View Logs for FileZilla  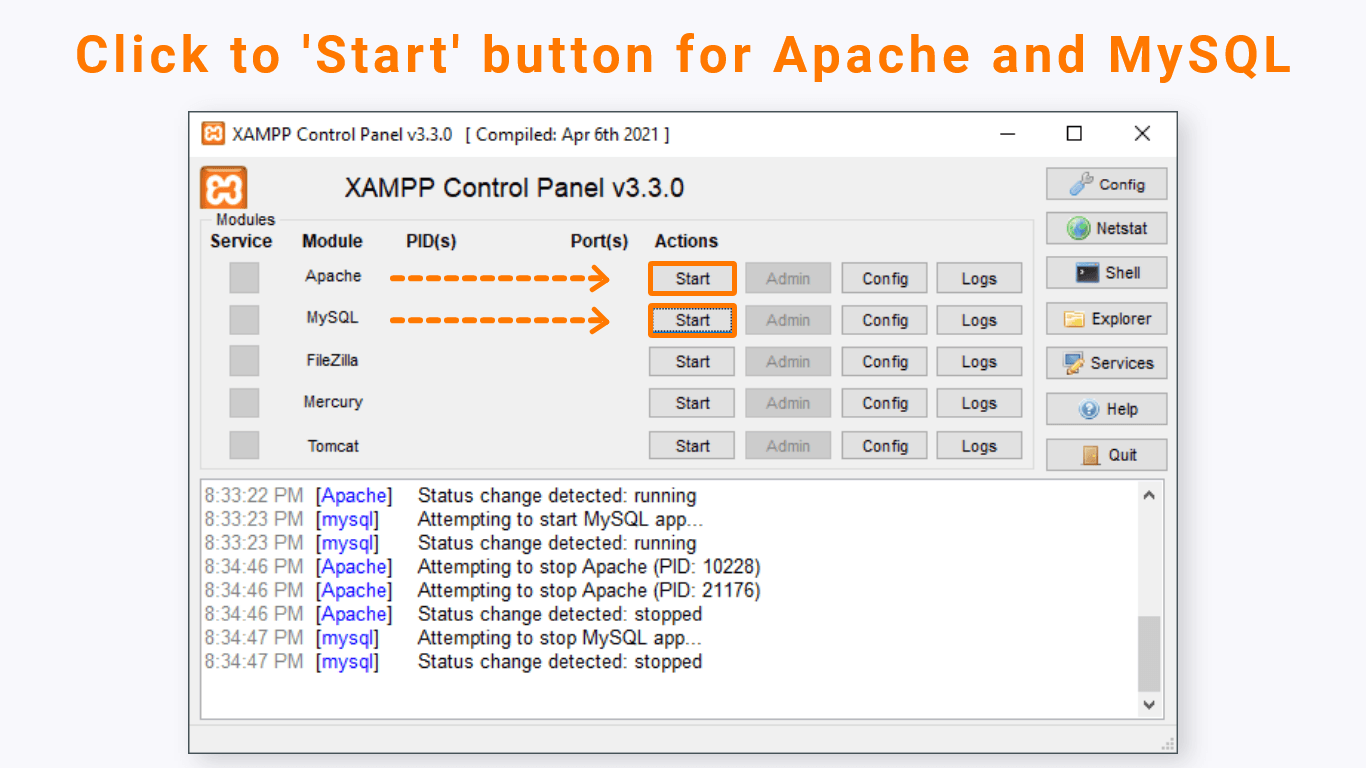tap(979, 362)
